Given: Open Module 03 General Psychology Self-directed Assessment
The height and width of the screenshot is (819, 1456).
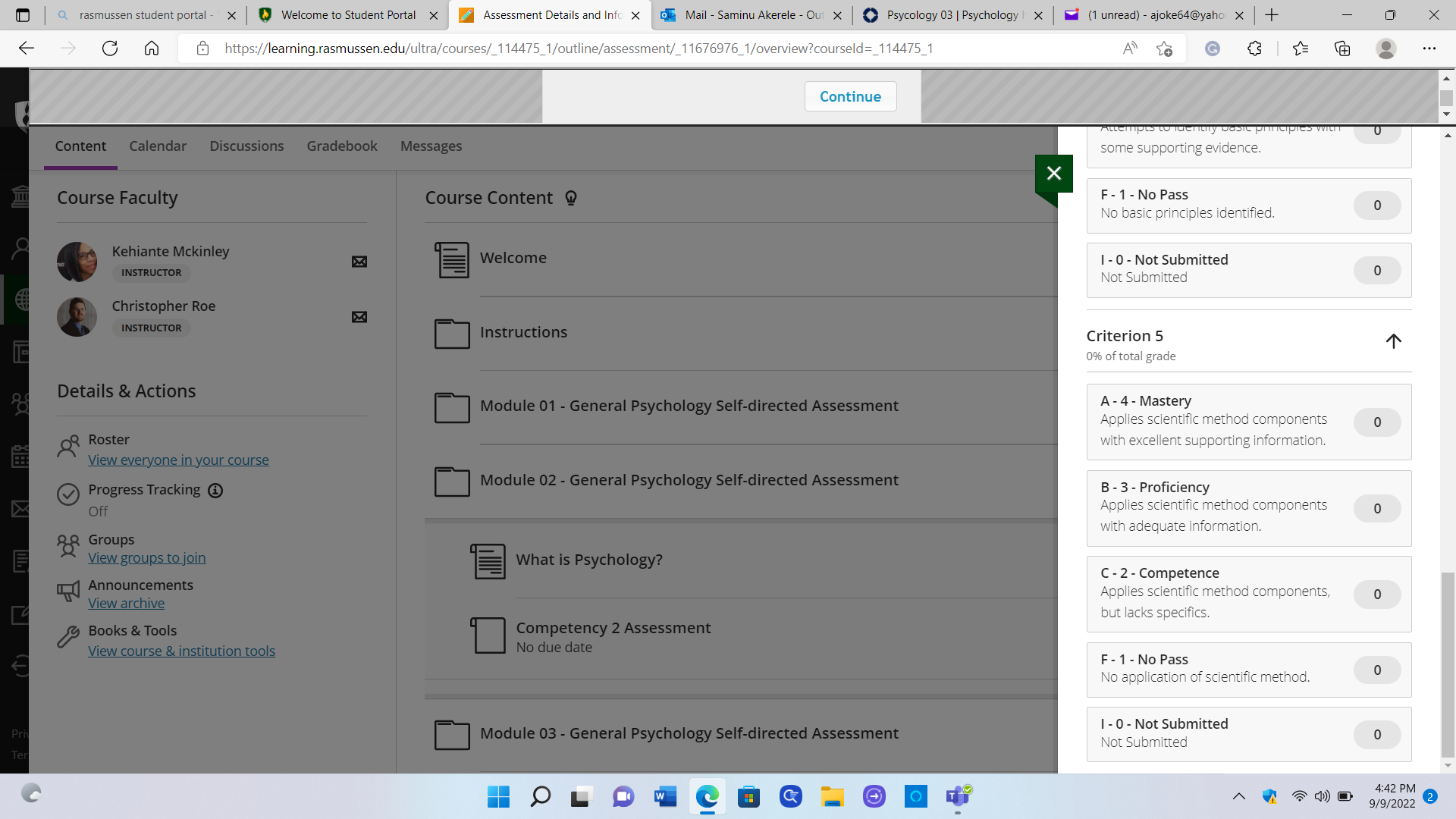Looking at the screenshot, I should [689, 733].
